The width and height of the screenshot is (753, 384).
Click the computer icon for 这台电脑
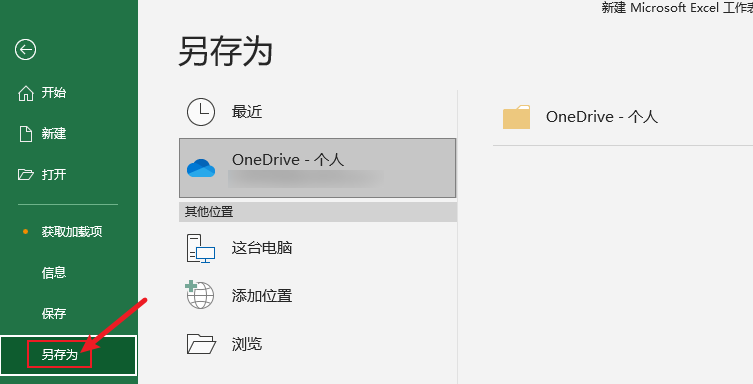200,248
